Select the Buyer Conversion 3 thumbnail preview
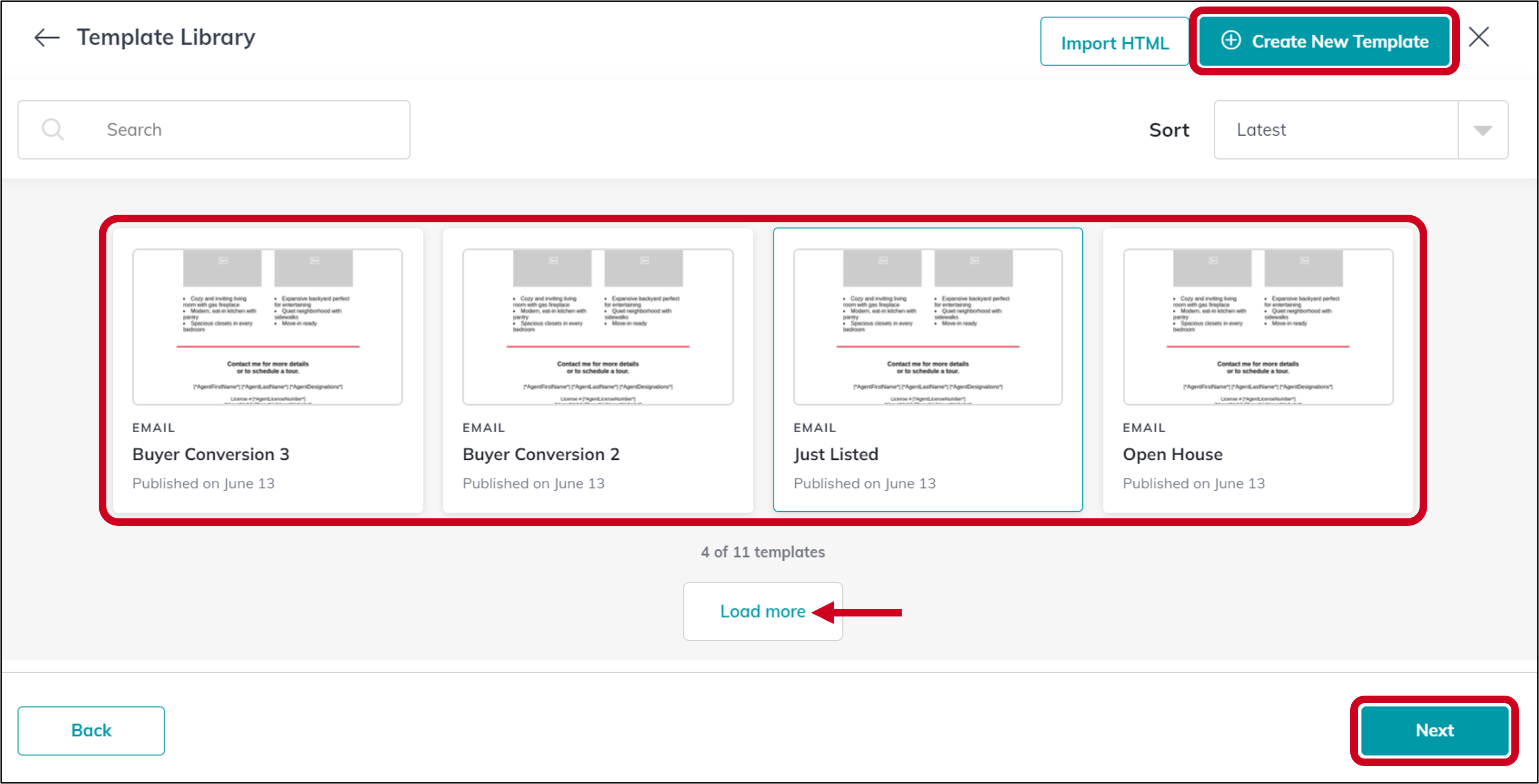This screenshot has height=784, width=1539. click(x=267, y=326)
